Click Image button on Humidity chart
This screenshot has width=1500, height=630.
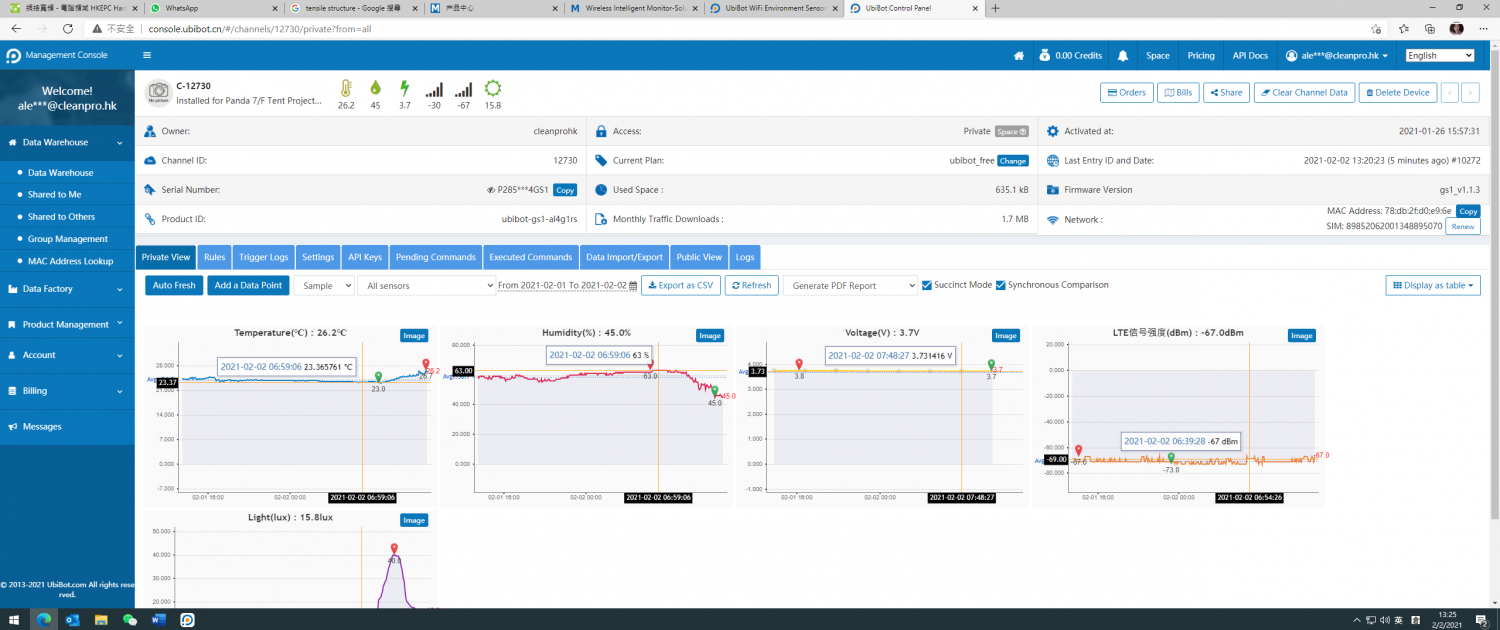710,336
